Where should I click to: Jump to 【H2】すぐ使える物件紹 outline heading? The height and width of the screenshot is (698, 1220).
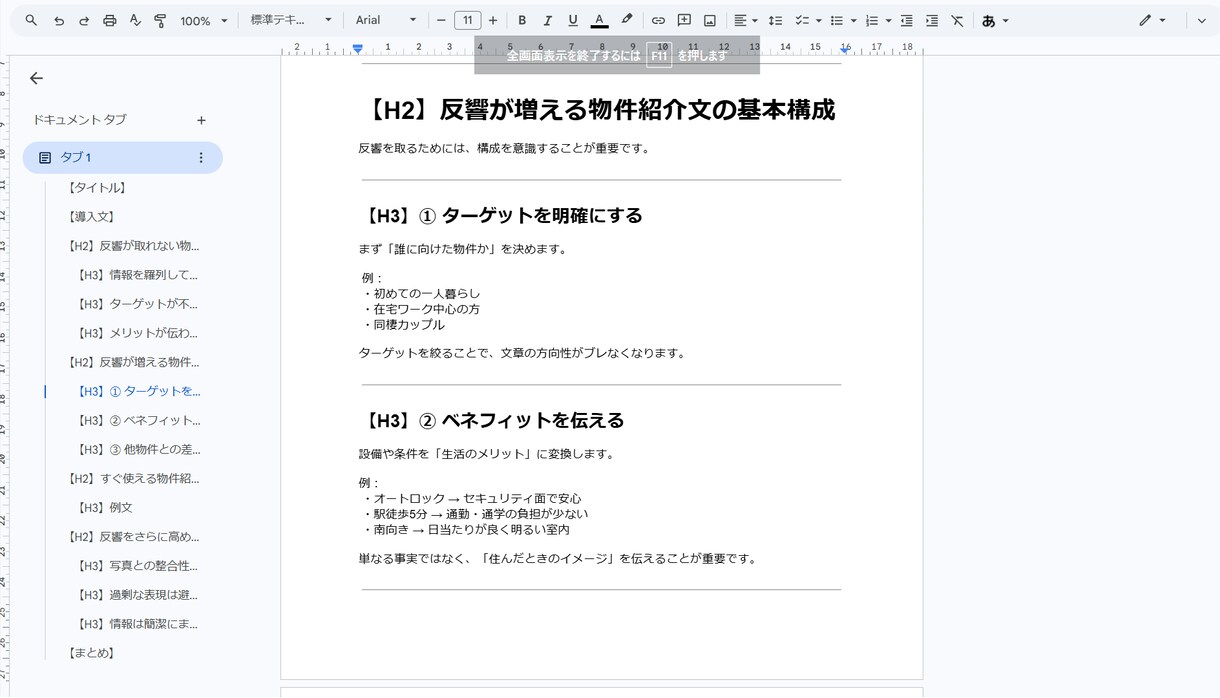[x=133, y=478]
